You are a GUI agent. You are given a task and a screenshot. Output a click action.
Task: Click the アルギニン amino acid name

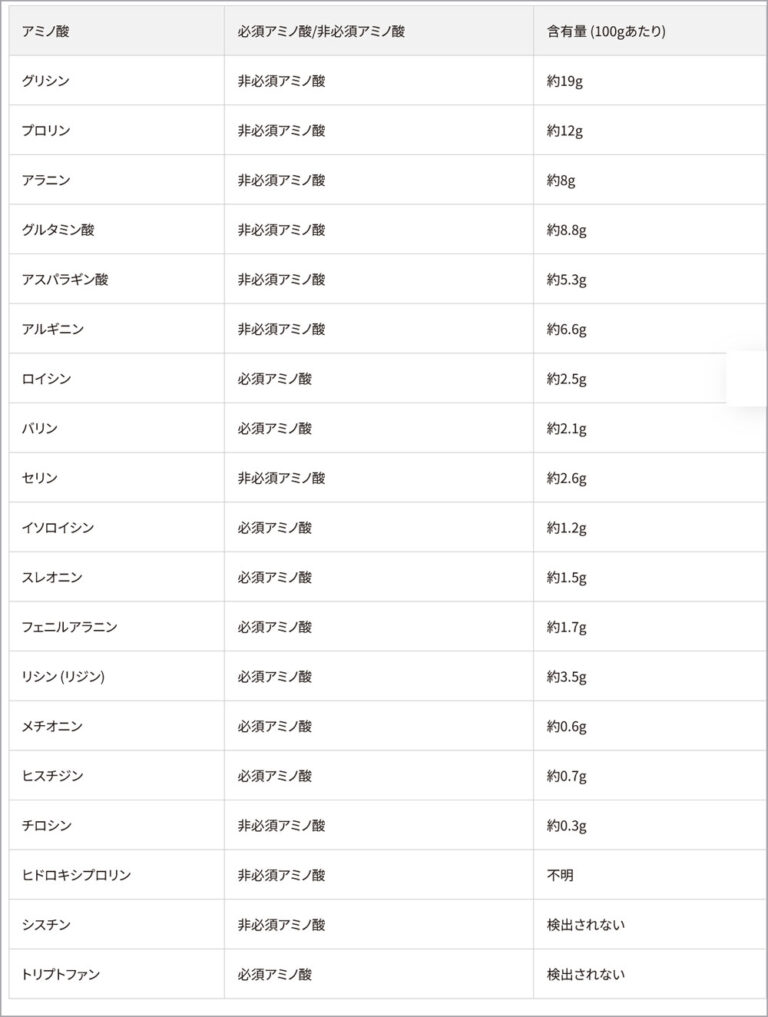(52, 329)
